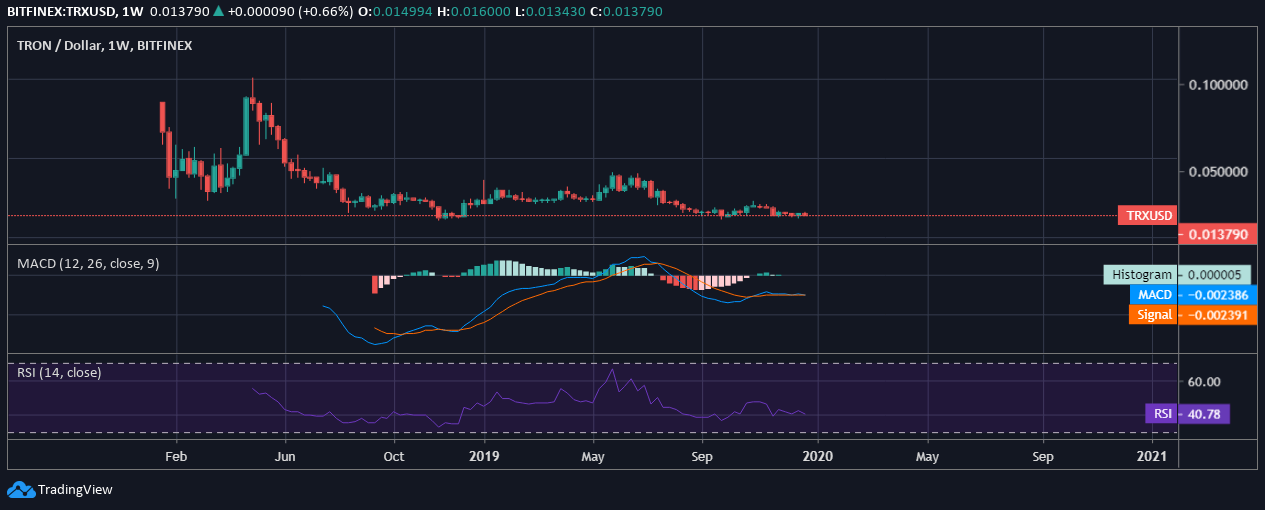Click the 2019 time axis label
The width and height of the screenshot is (1265, 510).
(x=484, y=455)
